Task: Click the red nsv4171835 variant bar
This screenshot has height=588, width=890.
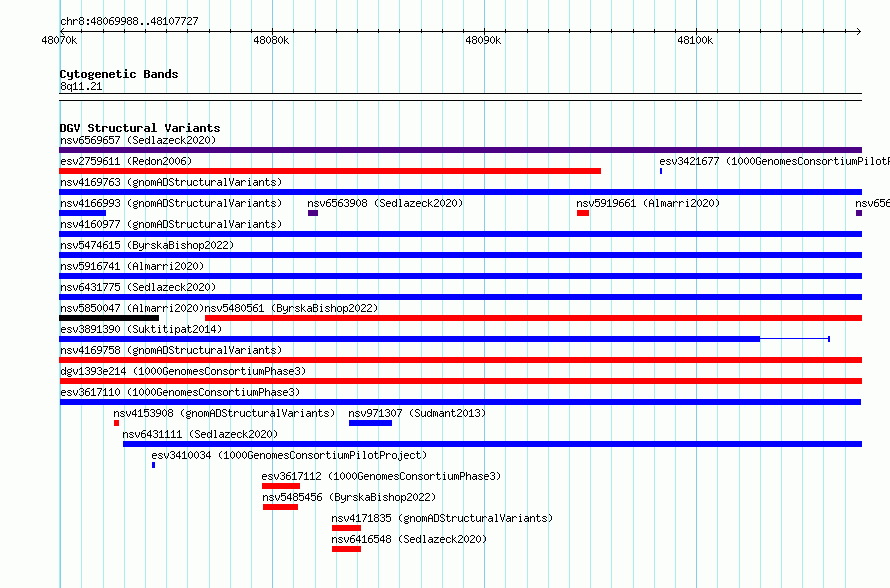Action: click(346, 528)
